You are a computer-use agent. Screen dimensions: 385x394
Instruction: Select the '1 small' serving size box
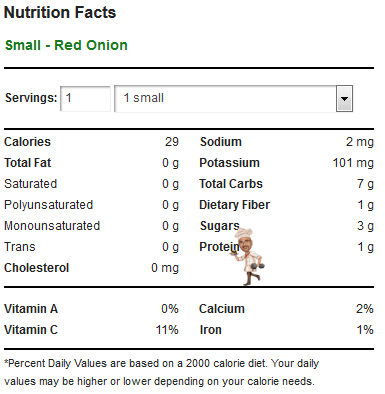point(233,99)
